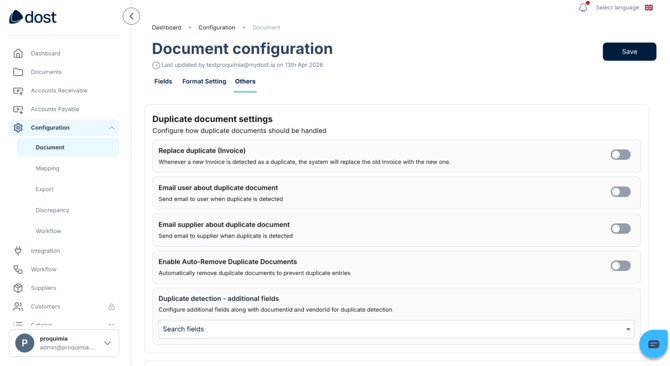Switch to the Fields tab
The height and width of the screenshot is (366, 670).
click(163, 81)
